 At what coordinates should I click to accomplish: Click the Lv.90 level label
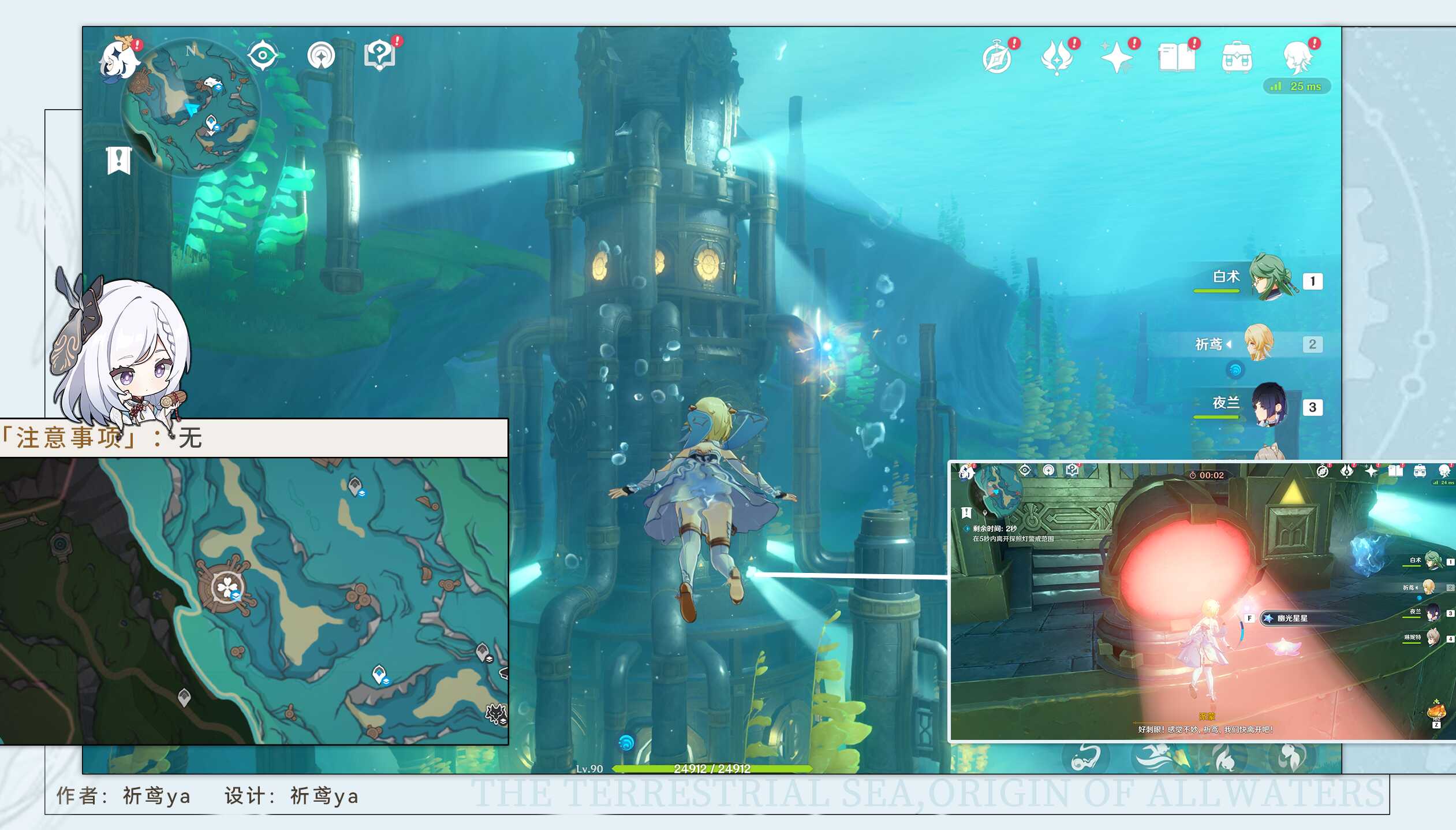pos(589,769)
